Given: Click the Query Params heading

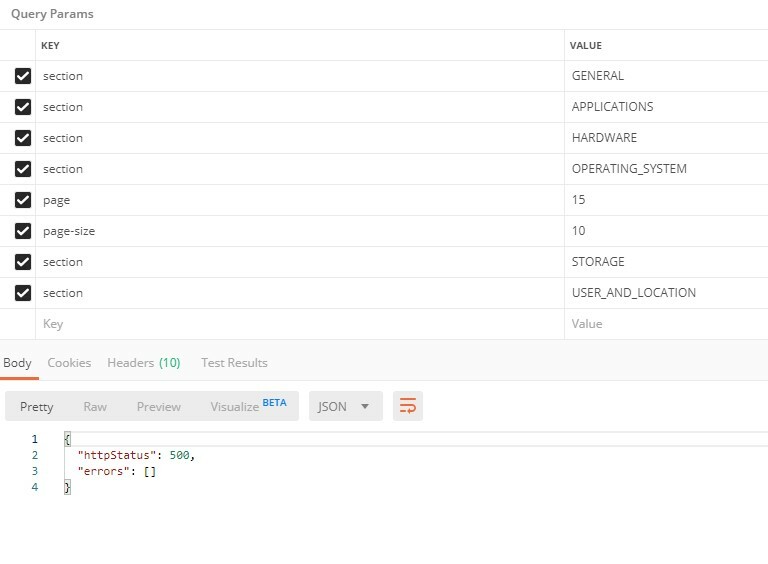Looking at the screenshot, I should [x=52, y=14].
